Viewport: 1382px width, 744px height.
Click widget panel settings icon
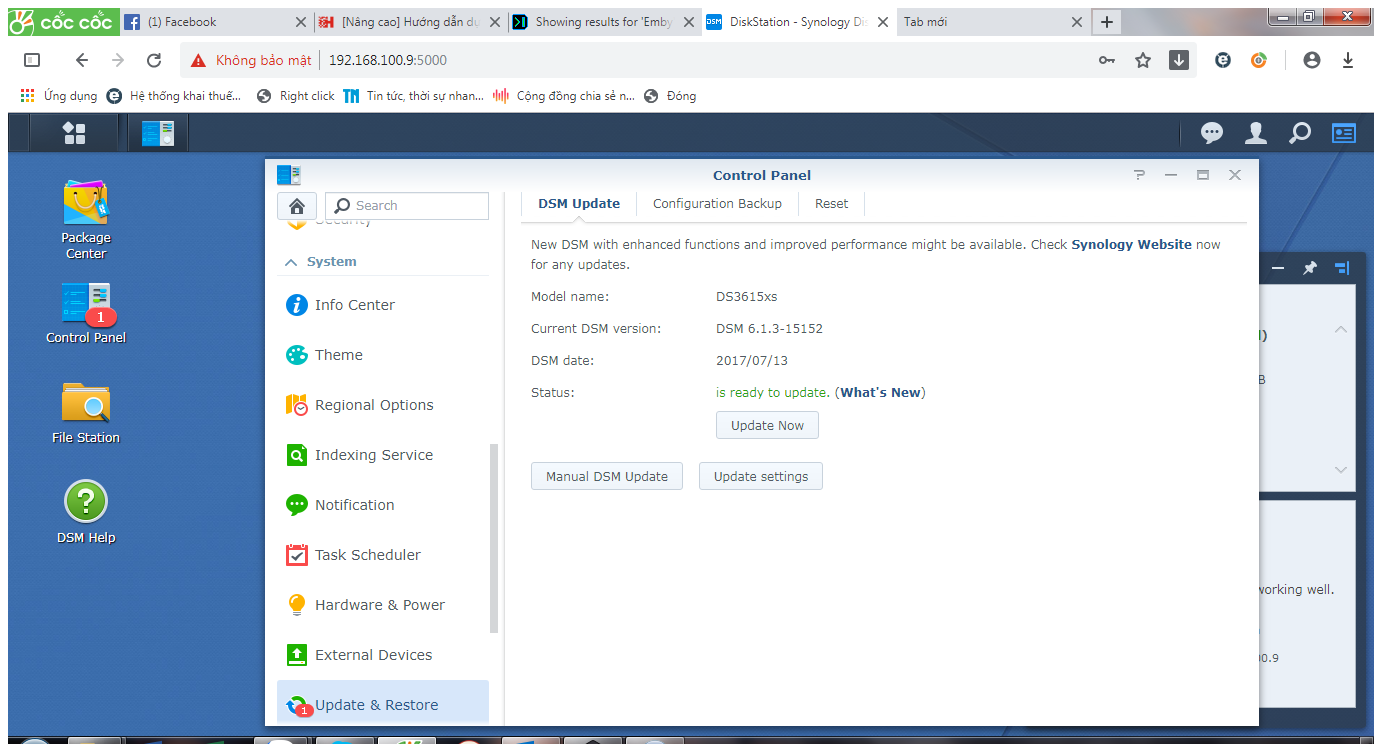(x=1342, y=268)
